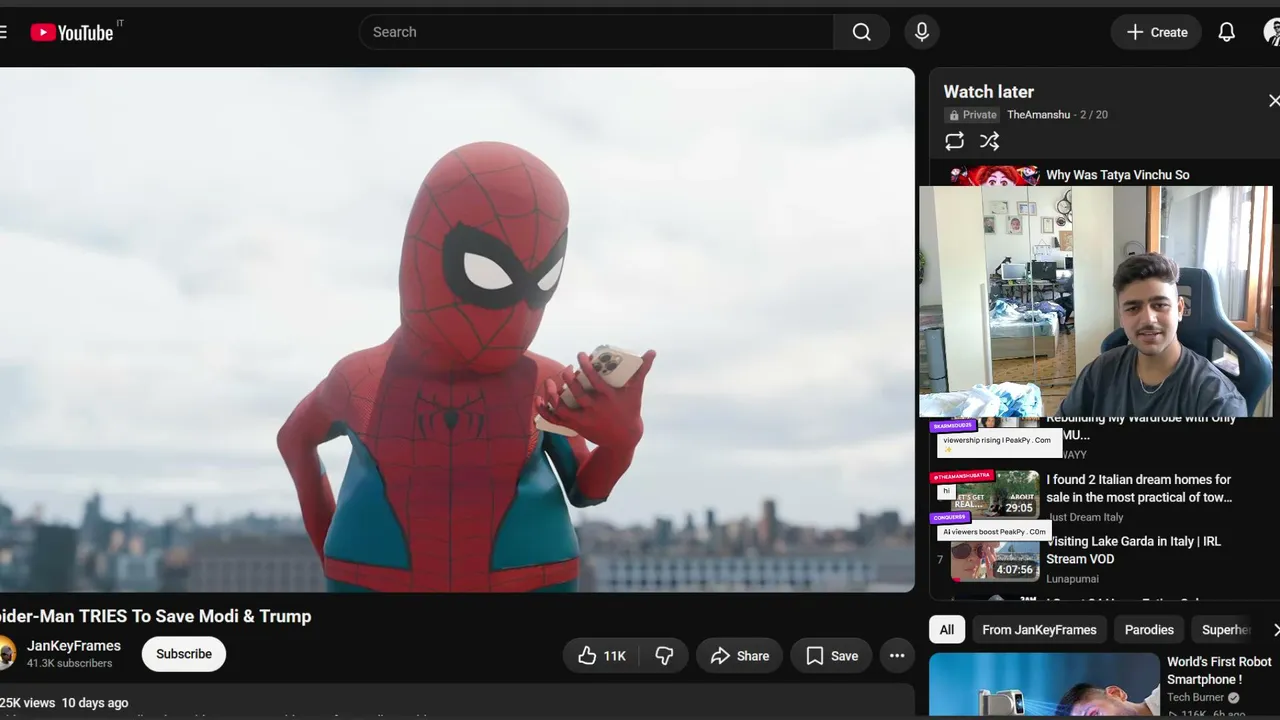Click the 29:05 video thumbnail
The width and height of the screenshot is (1280, 720).
[995, 494]
